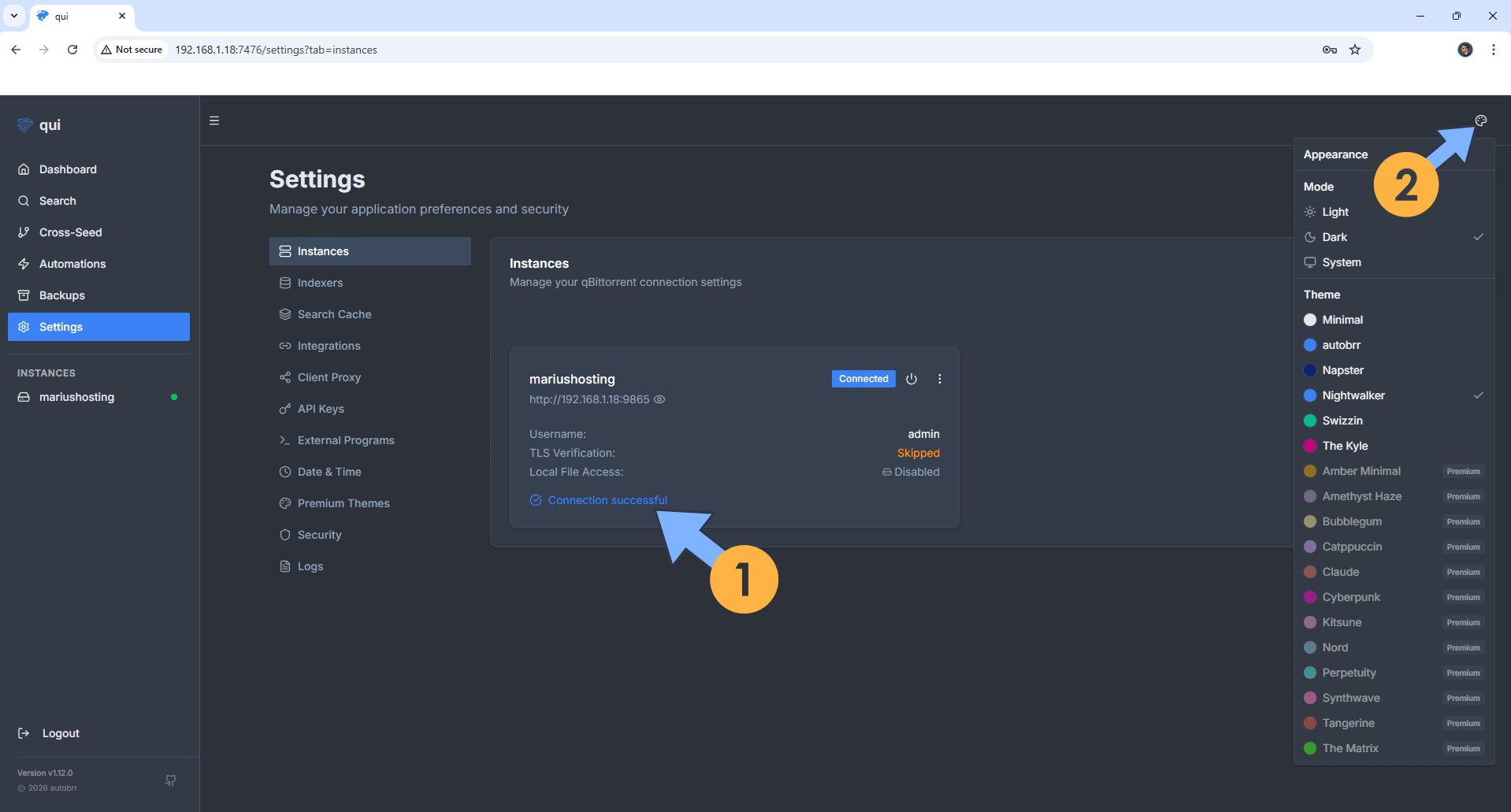The image size is (1511, 812).
Task: Open Backups from the sidebar
Action: [x=62, y=295]
